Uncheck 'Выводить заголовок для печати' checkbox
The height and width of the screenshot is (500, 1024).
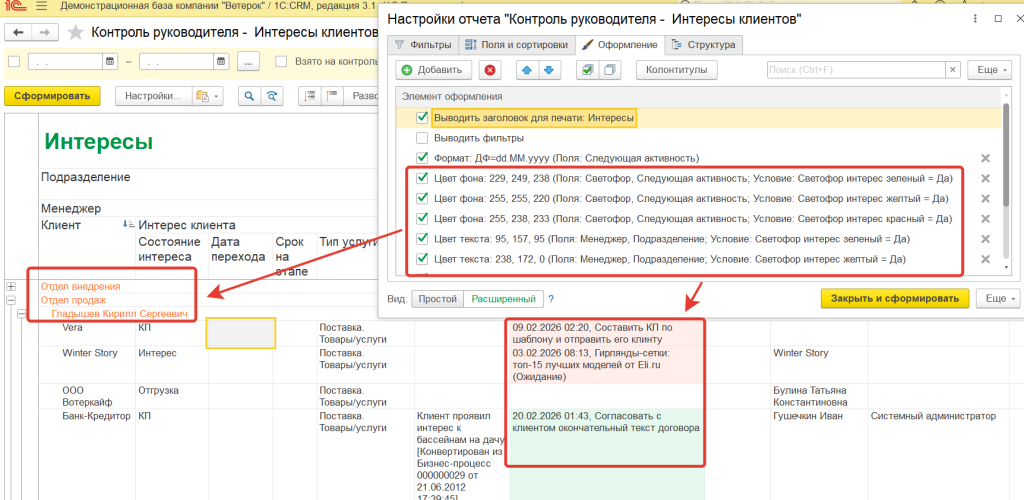422,118
